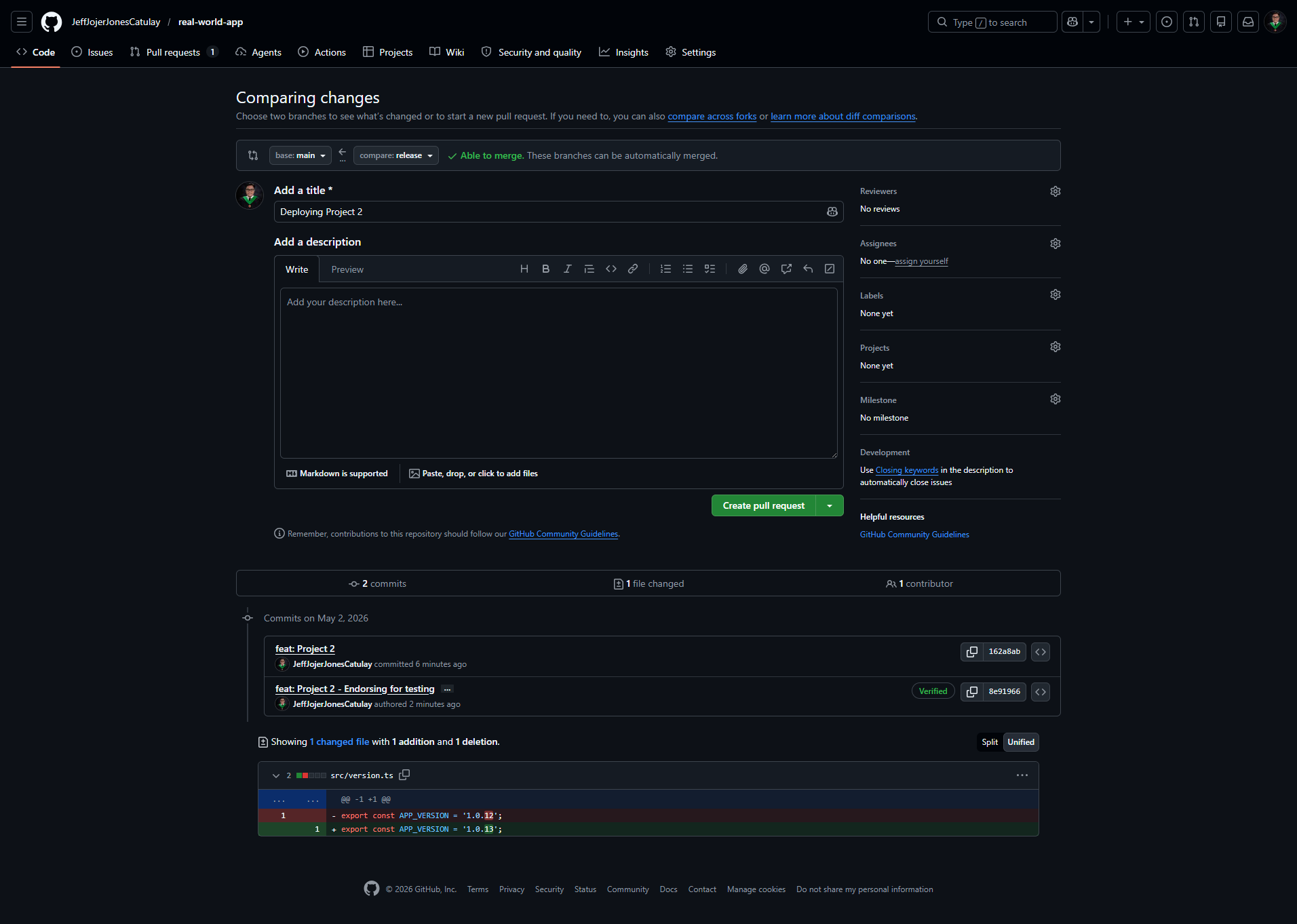Open slash commands toolbar icon
Viewport: 1297px width, 924px height.
[x=830, y=269]
